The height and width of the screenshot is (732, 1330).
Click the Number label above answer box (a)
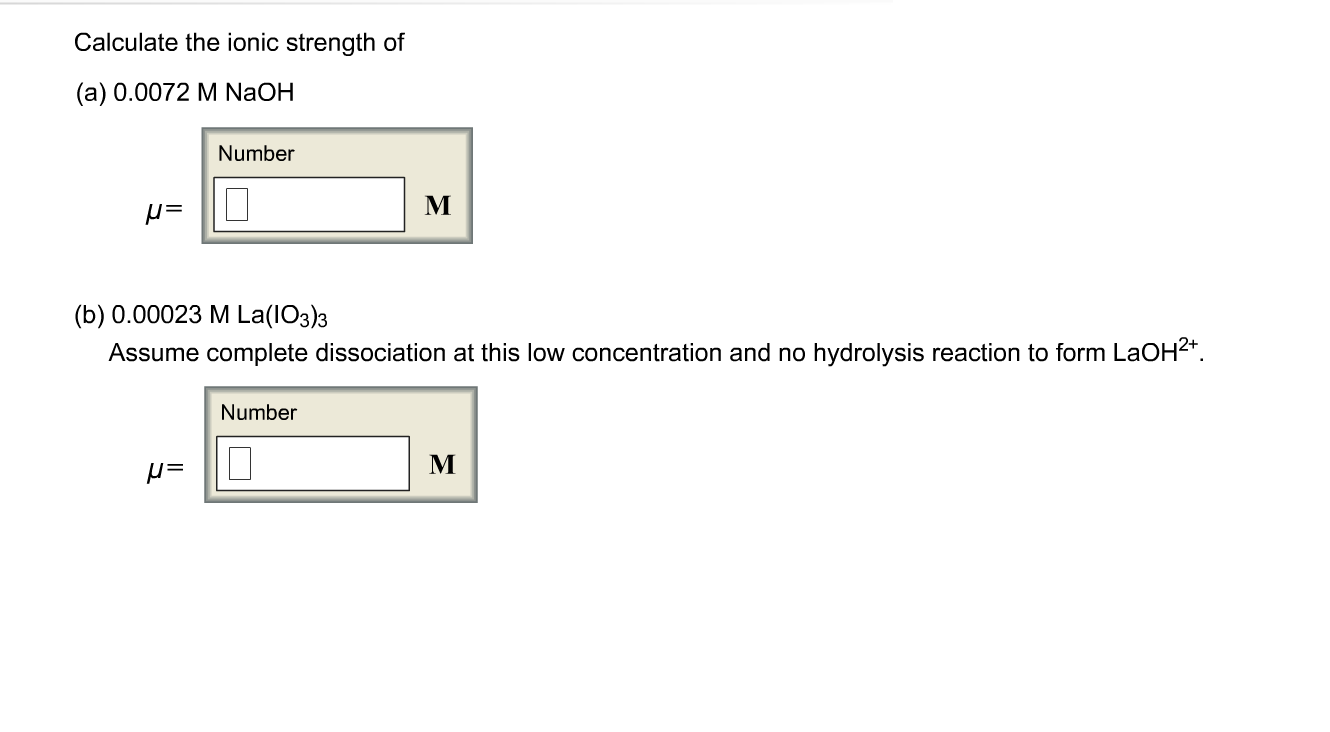(256, 153)
